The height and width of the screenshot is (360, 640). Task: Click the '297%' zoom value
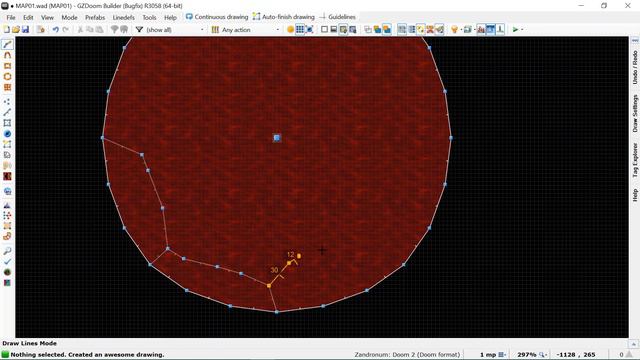point(527,355)
